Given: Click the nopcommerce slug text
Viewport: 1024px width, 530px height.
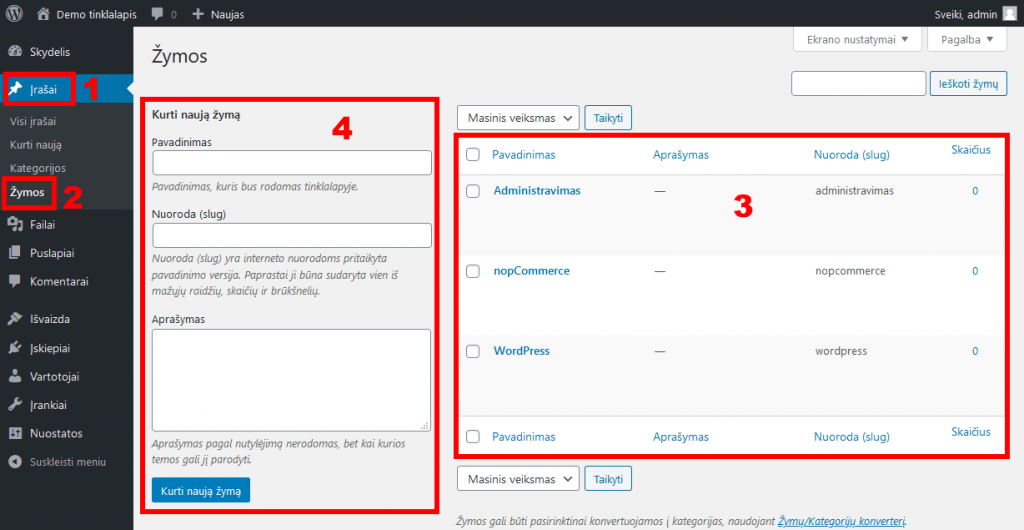Looking at the screenshot, I should [x=850, y=271].
